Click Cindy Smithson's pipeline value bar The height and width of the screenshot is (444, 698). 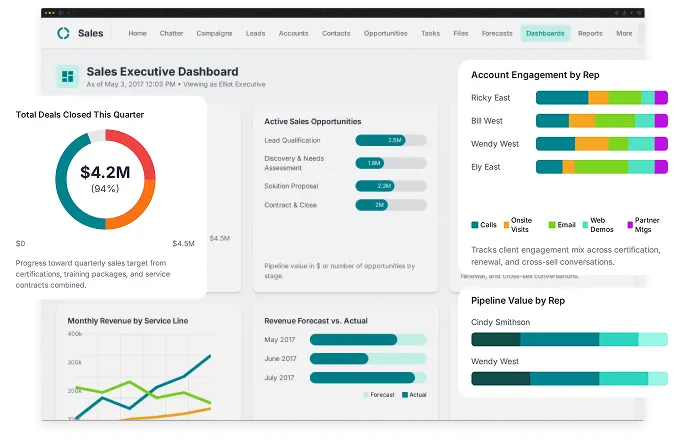coord(569,340)
